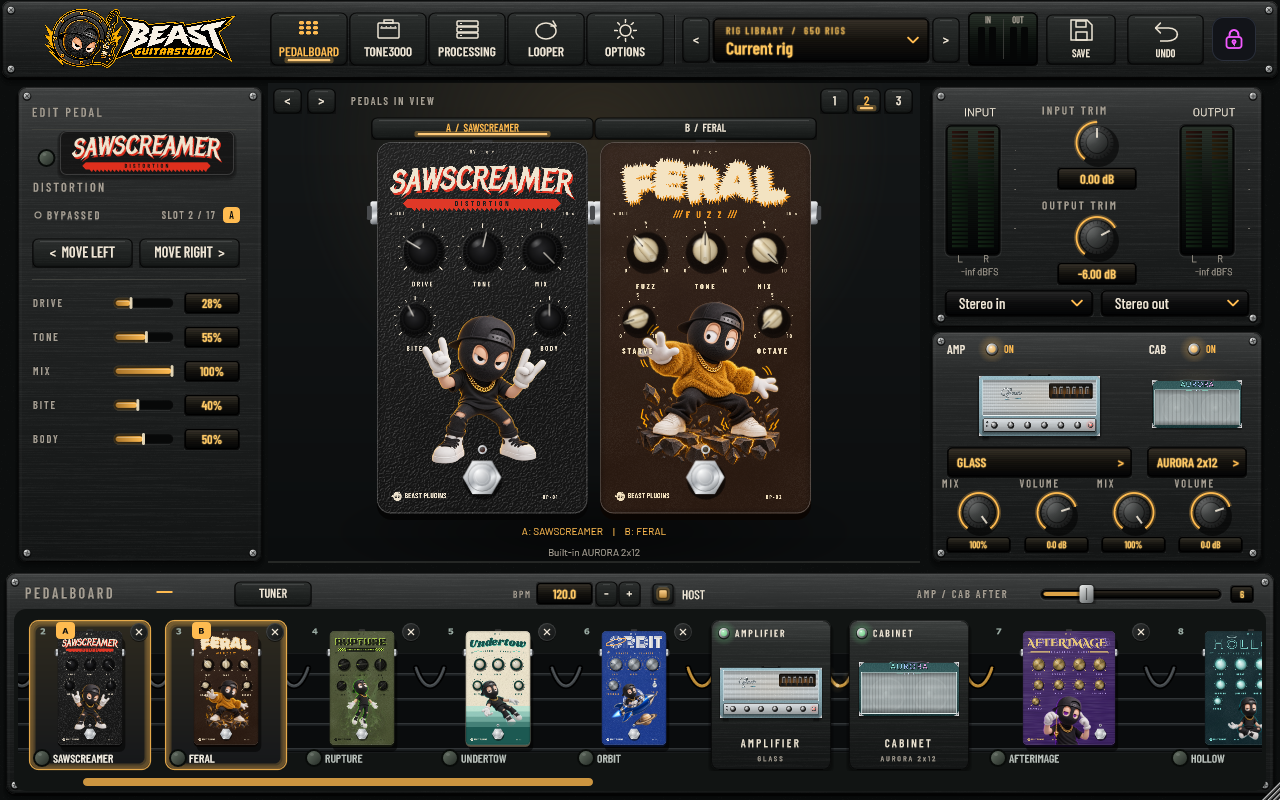Select the Undertow pedal thumbnail
This screenshot has height=800, width=1280.
pos(498,688)
